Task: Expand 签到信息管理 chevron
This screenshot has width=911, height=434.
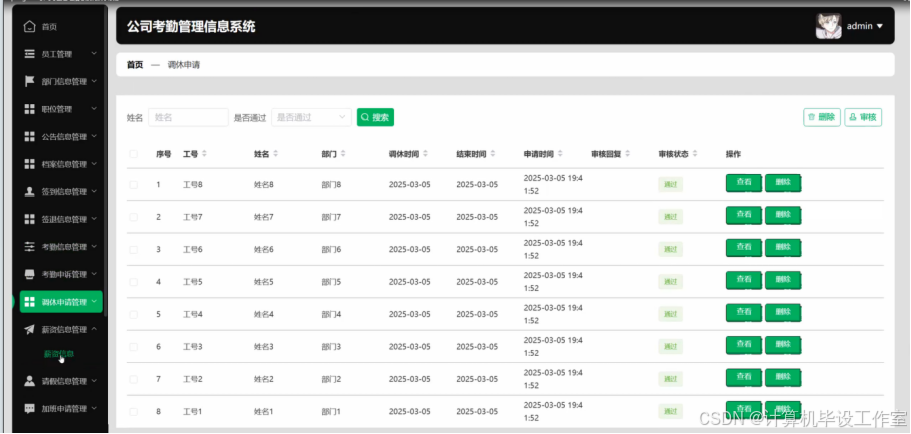Action: tap(94, 192)
